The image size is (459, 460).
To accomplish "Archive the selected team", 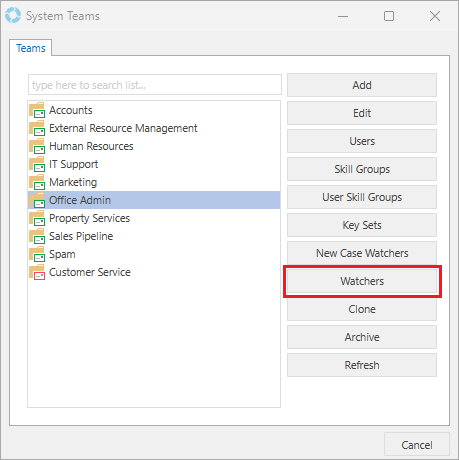I will pos(362,337).
